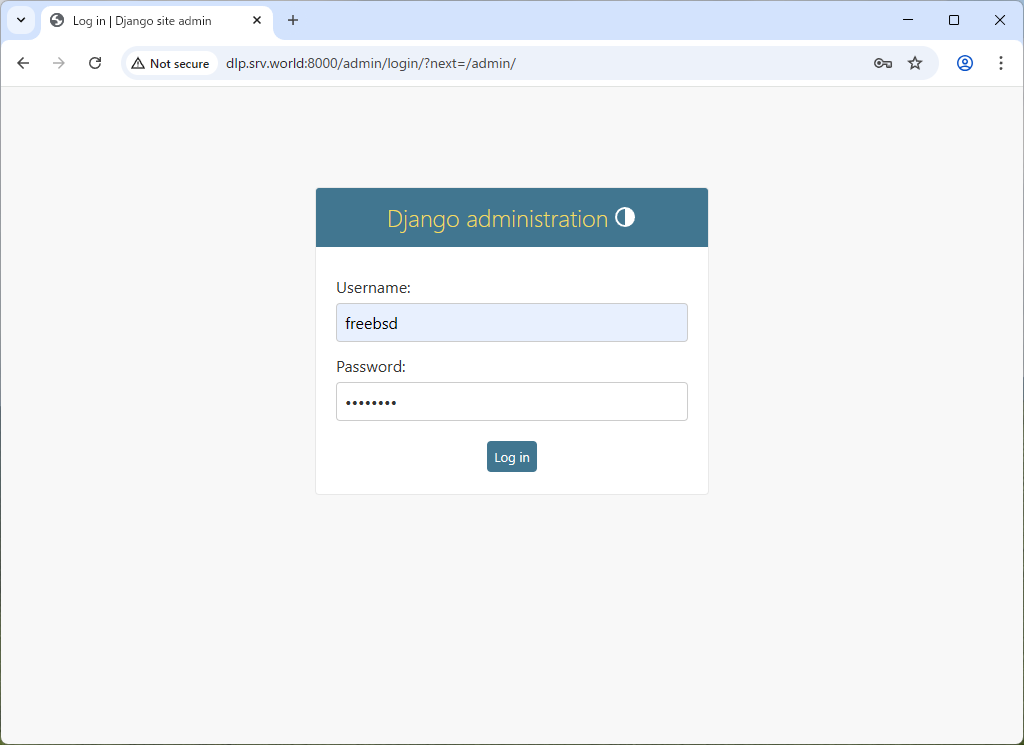Reload the current page
This screenshot has width=1024, height=745.
pyautogui.click(x=95, y=62)
